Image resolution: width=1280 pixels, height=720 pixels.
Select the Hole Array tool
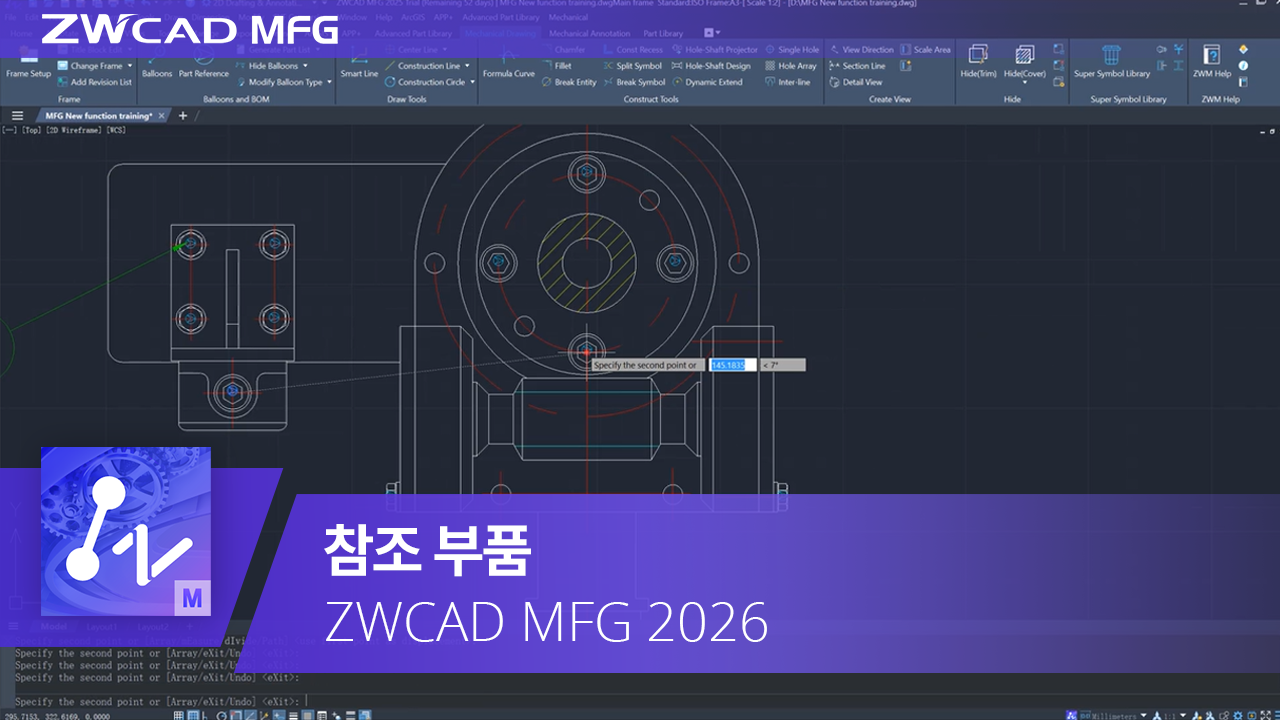[x=790, y=66]
